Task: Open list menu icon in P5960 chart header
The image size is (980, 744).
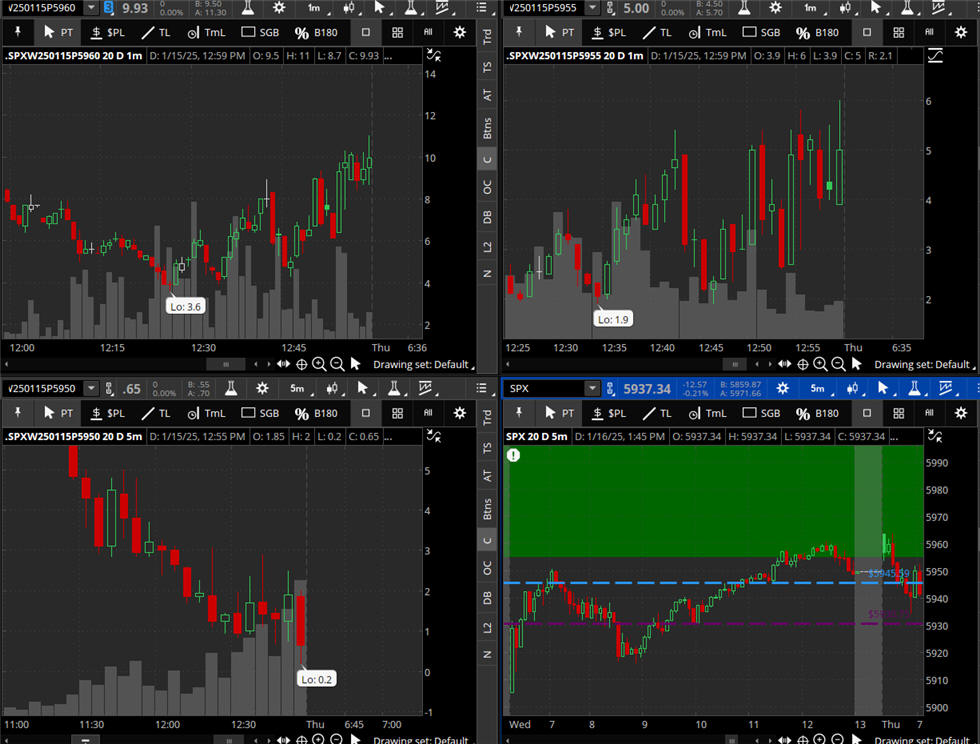Action: click(x=481, y=8)
